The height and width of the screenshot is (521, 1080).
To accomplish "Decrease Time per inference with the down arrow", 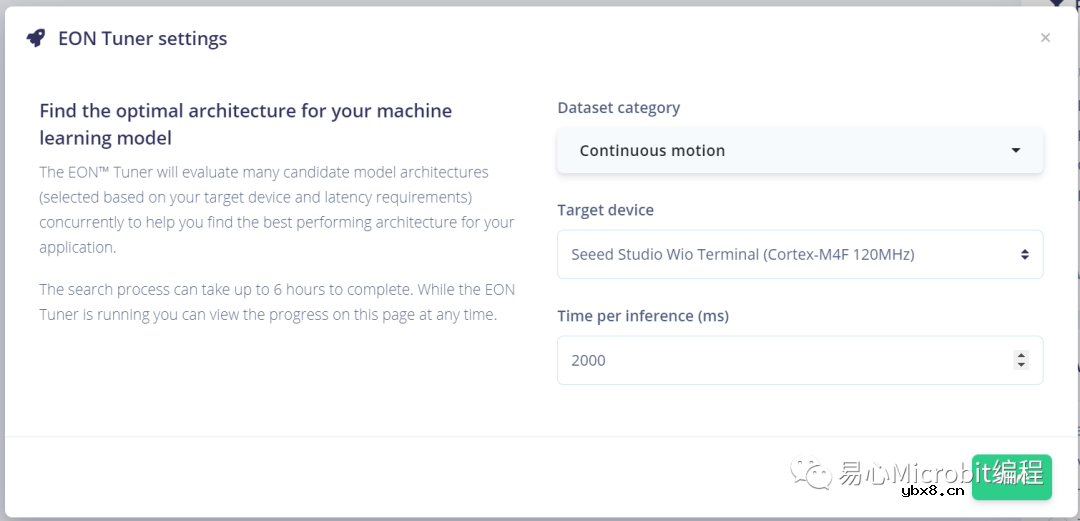I will pos(1021,365).
